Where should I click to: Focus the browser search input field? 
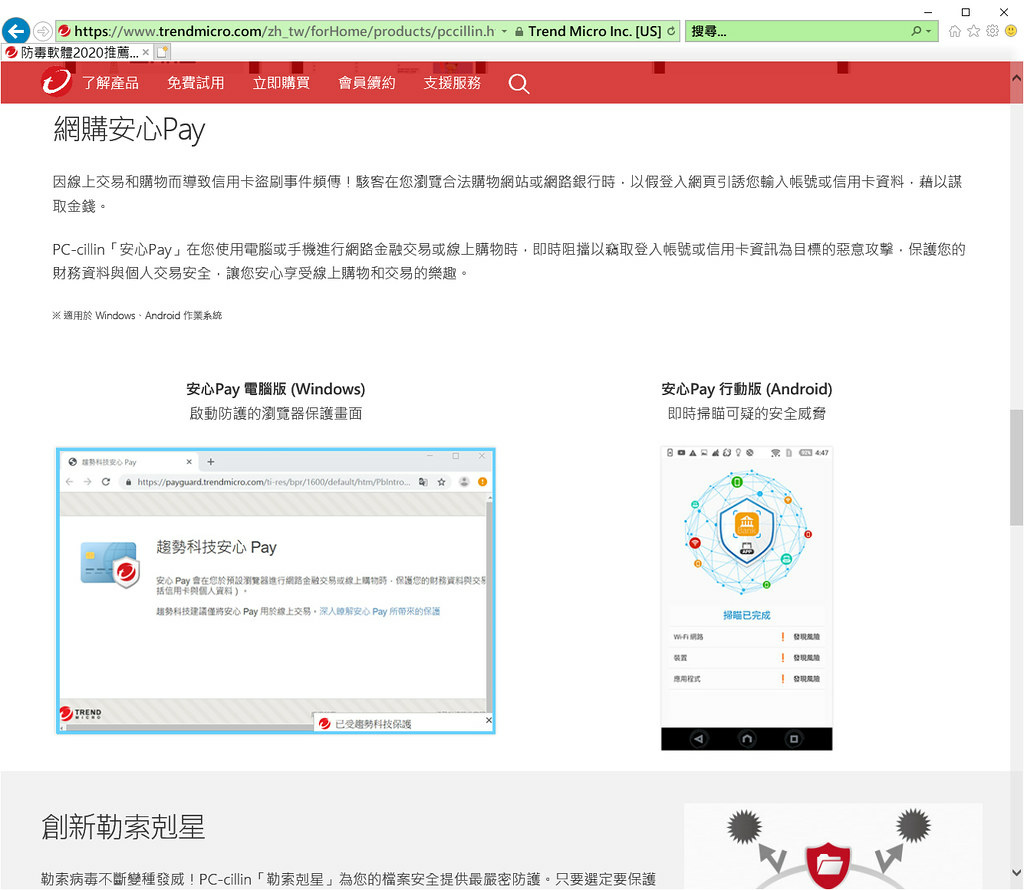pos(797,31)
